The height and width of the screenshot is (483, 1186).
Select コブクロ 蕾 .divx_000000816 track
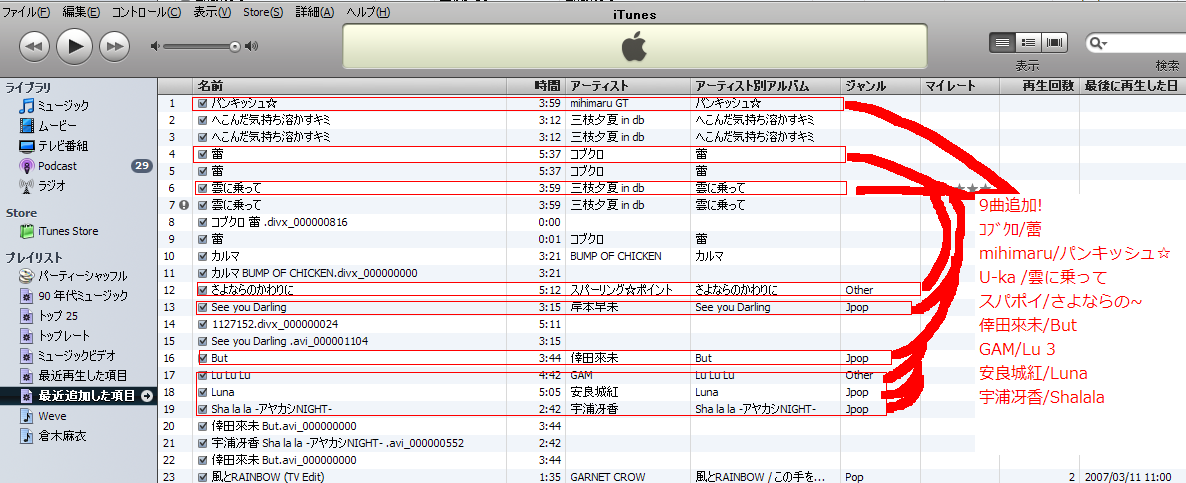(x=279, y=221)
